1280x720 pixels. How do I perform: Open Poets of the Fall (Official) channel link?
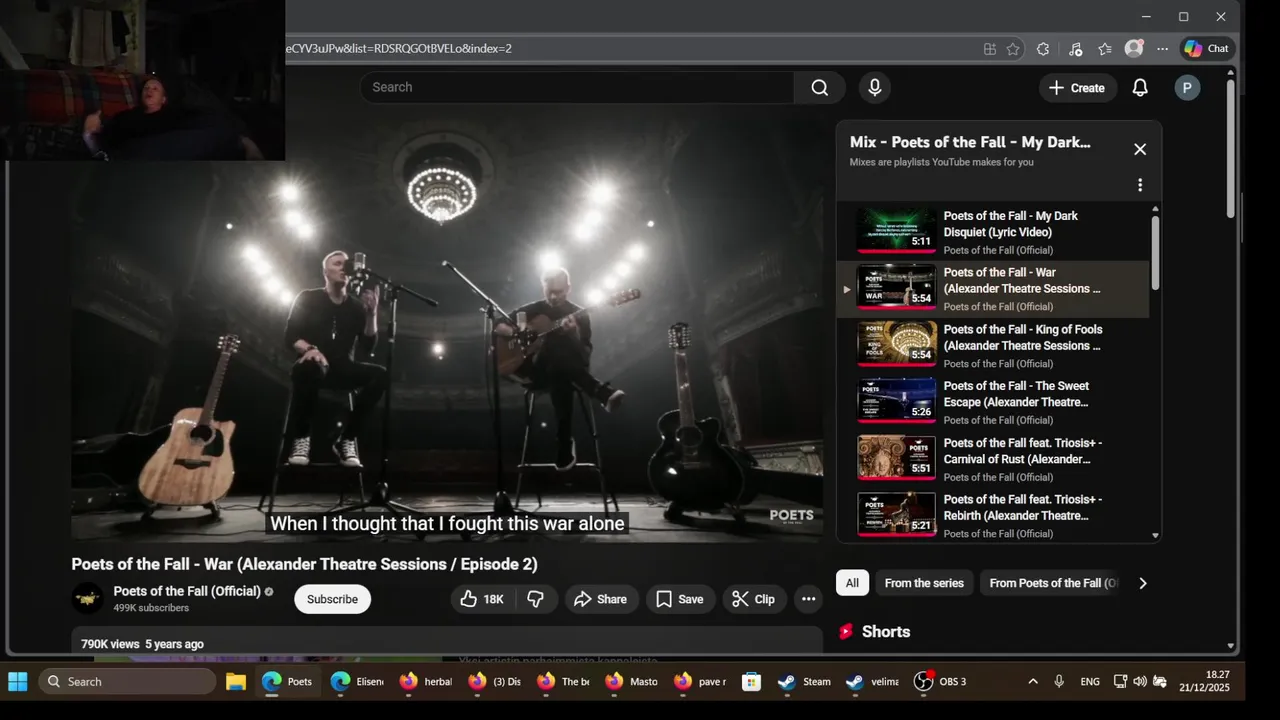click(187, 591)
